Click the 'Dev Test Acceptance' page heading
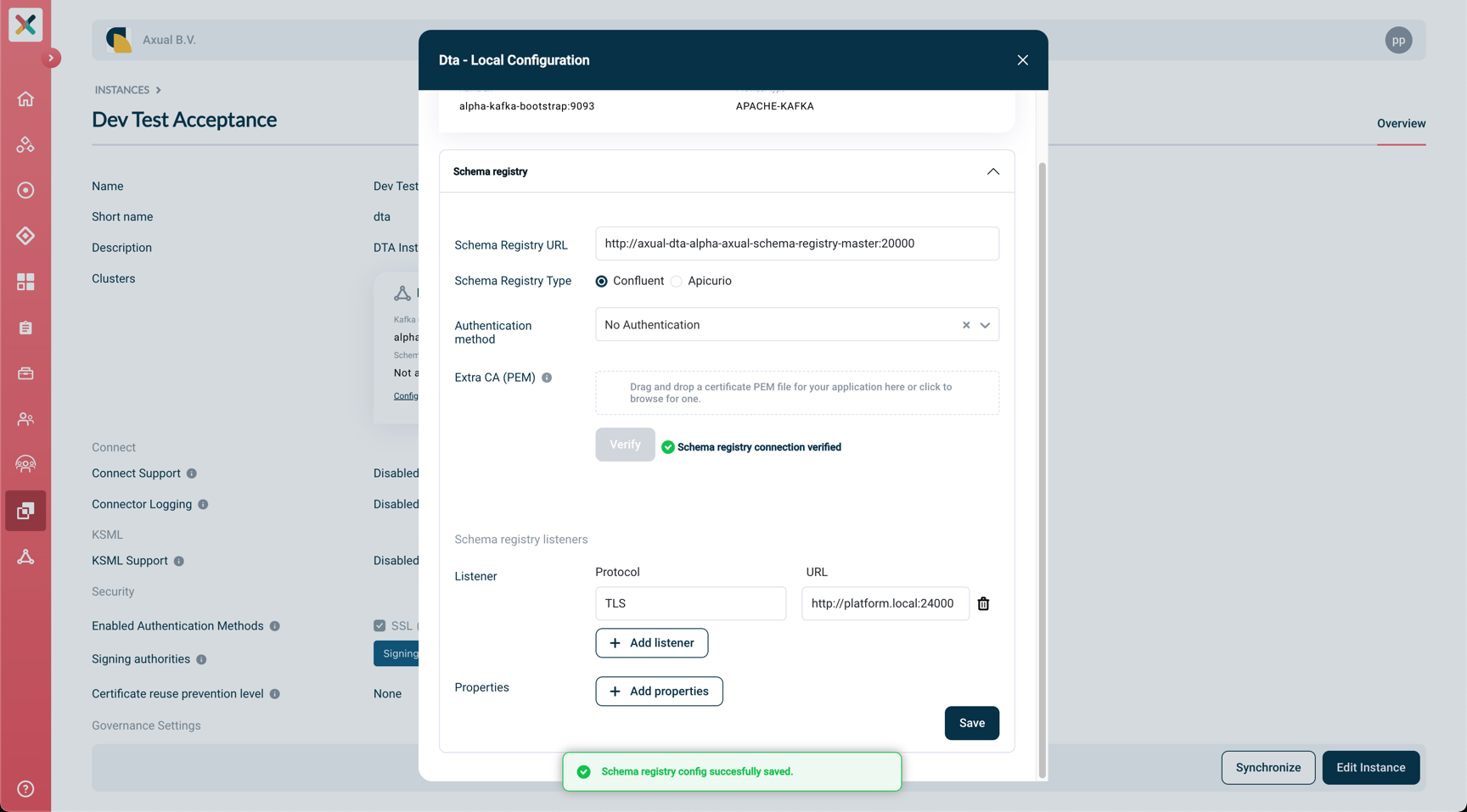Viewport: 1467px width, 812px height. pyautogui.click(x=184, y=120)
